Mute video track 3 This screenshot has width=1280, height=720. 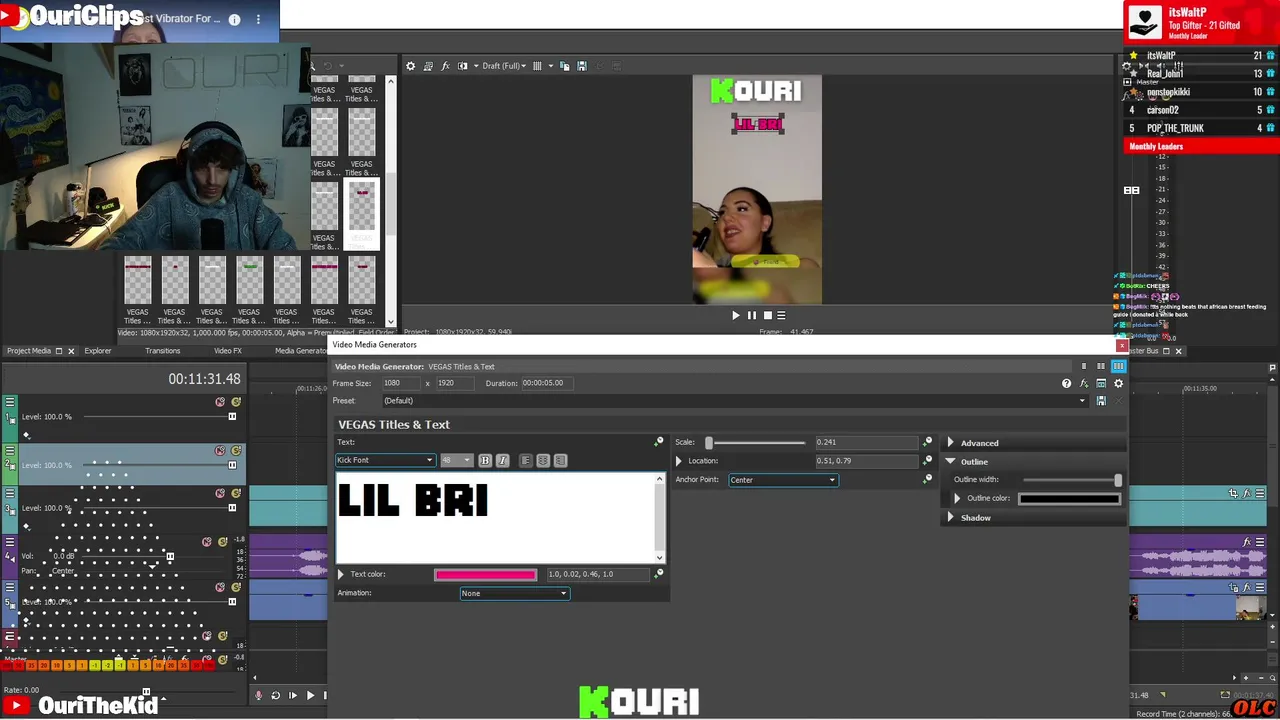point(220,493)
